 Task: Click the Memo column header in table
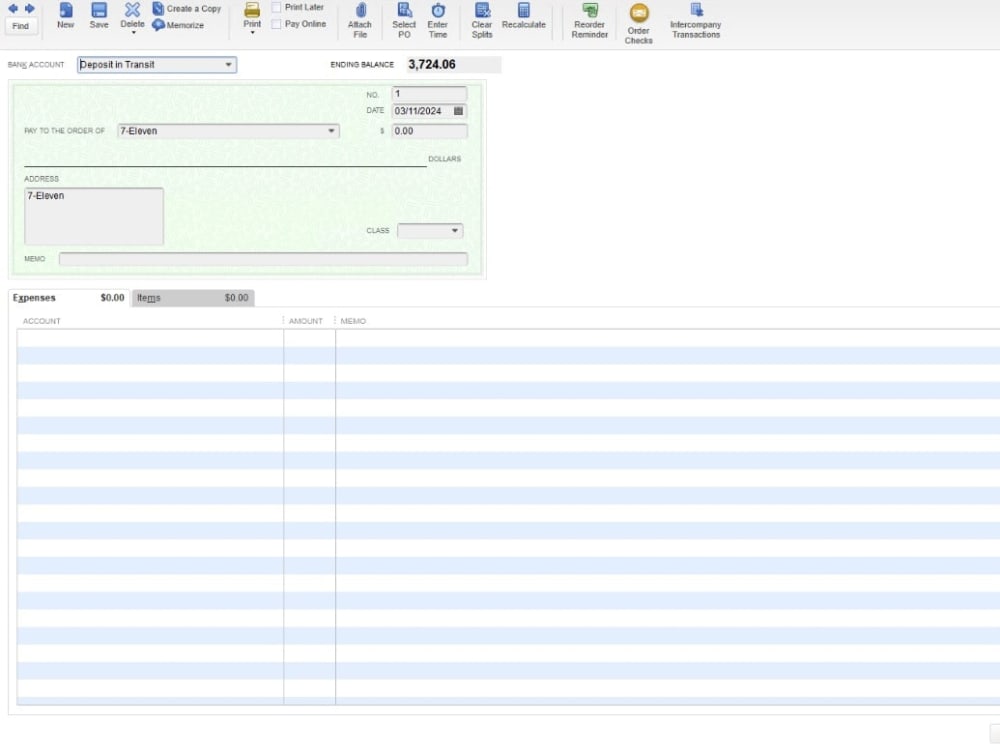353,321
